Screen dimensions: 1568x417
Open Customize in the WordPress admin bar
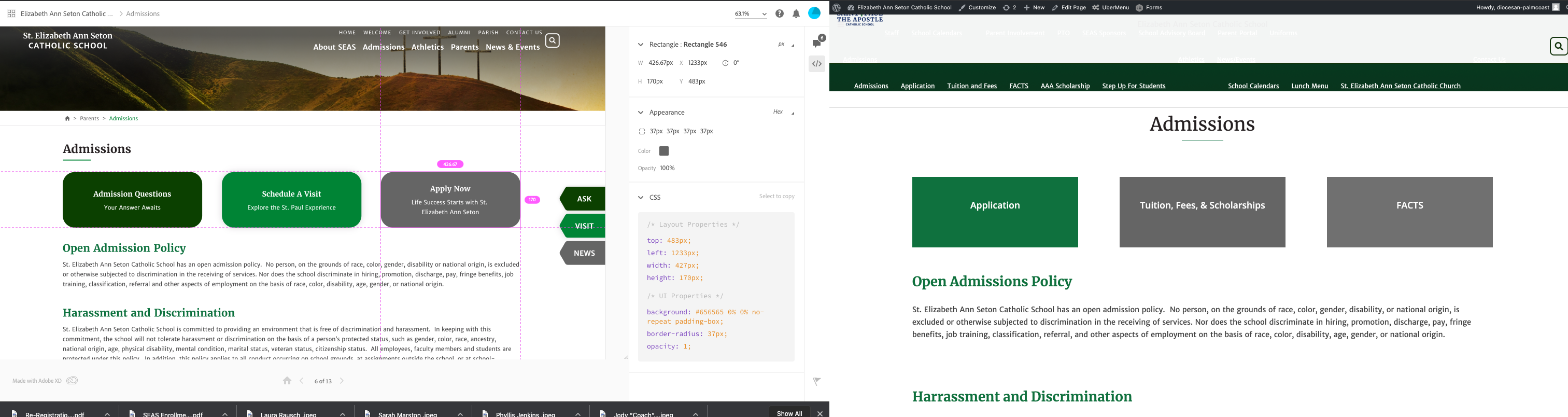[x=978, y=7]
